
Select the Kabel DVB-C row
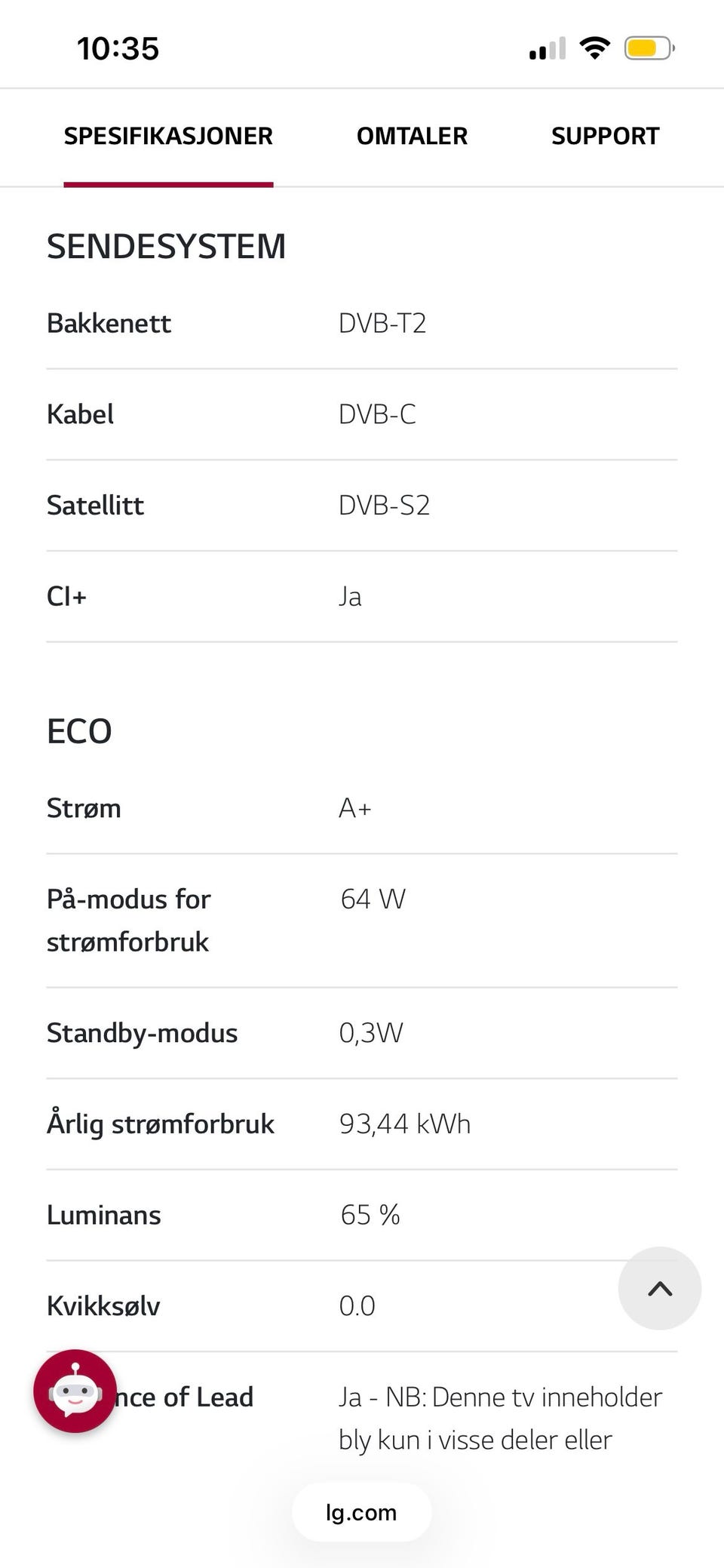361,414
